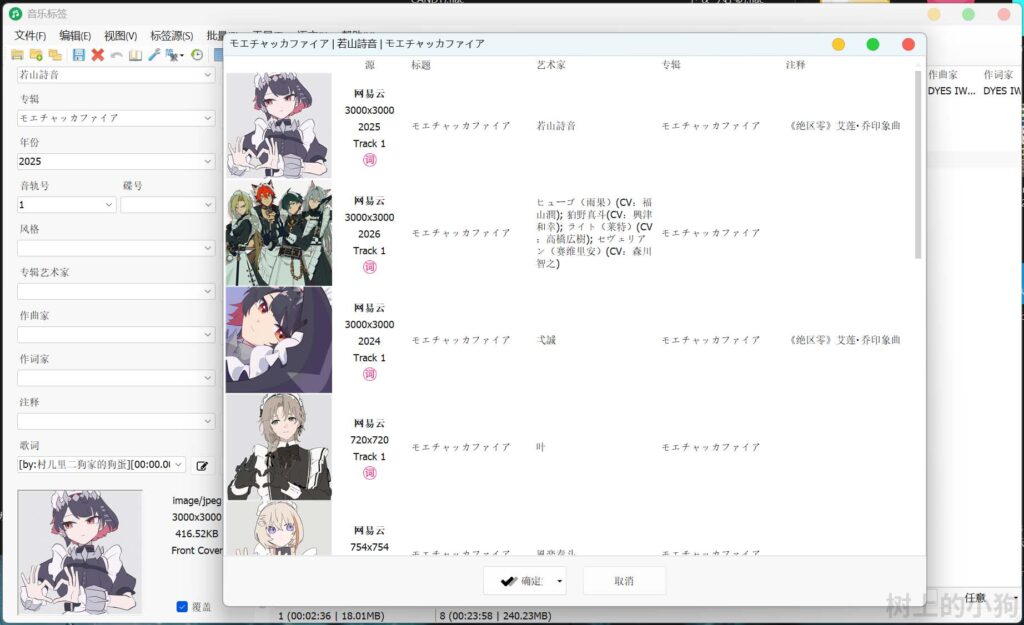Select the 720x720 butler cover thumbnail
This screenshot has width=1024, height=625.
(279, 447)
